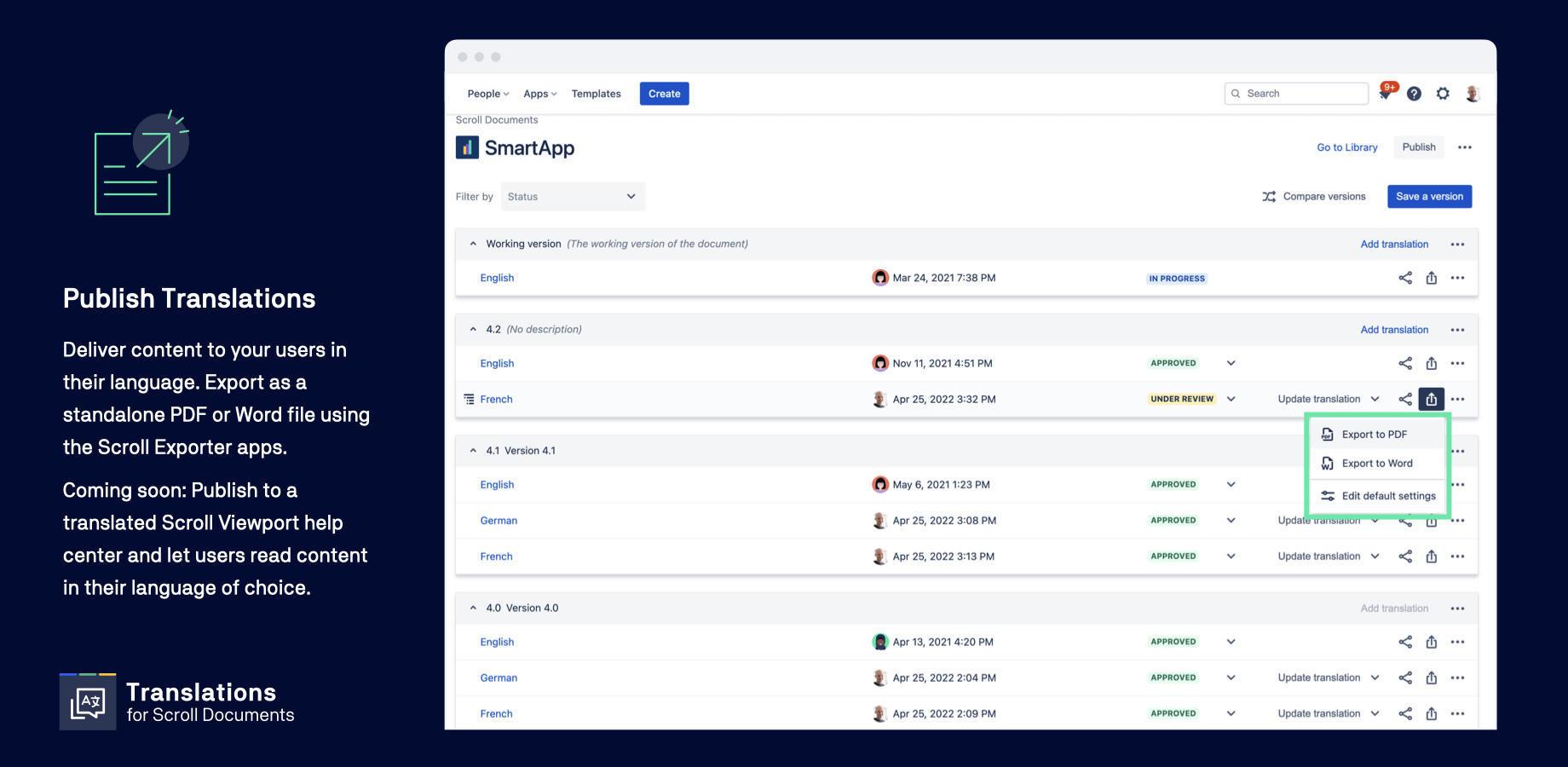This screenshot has width=1568, height=767.
Task: Open status chevron on 4.0 English row
Action: (1231, 642)
